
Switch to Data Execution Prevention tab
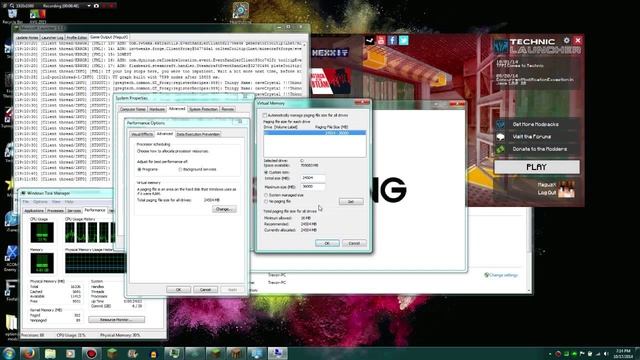point(198,134)
